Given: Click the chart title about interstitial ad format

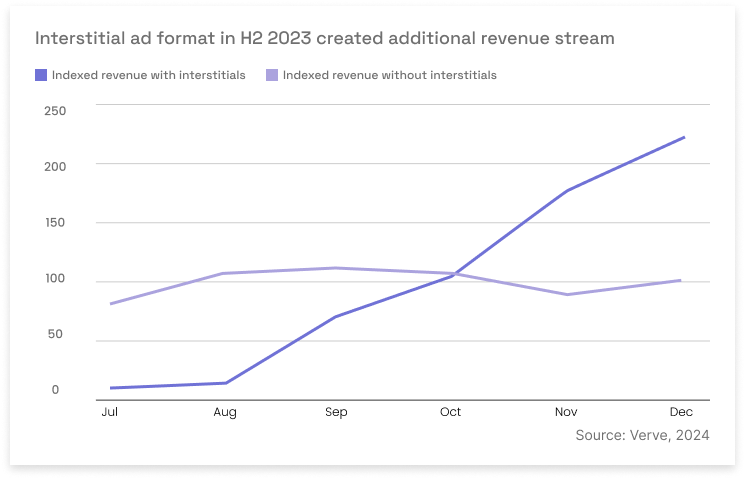Looking at the screenshot, I should pos(325,38).
